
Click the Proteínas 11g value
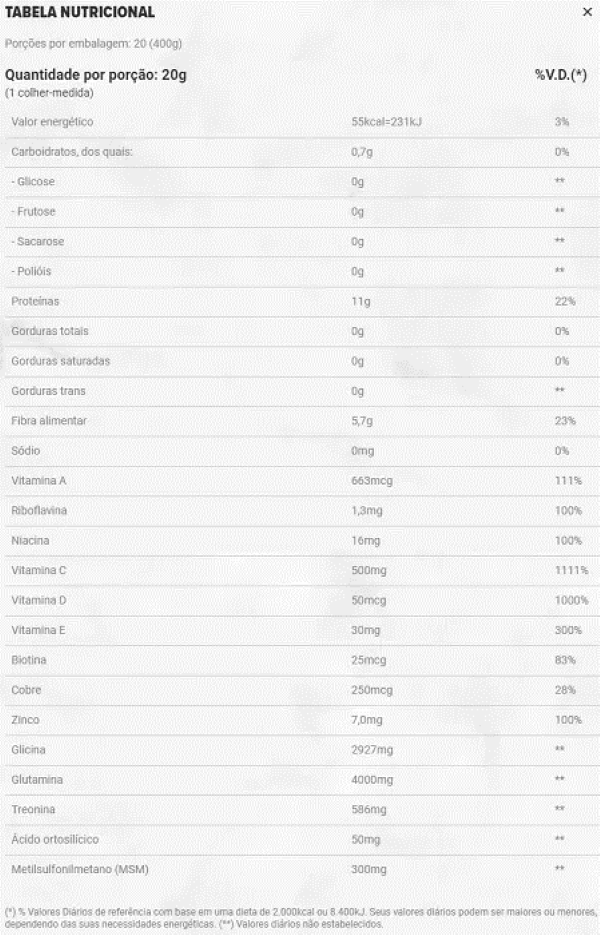[x=361, y=301]
